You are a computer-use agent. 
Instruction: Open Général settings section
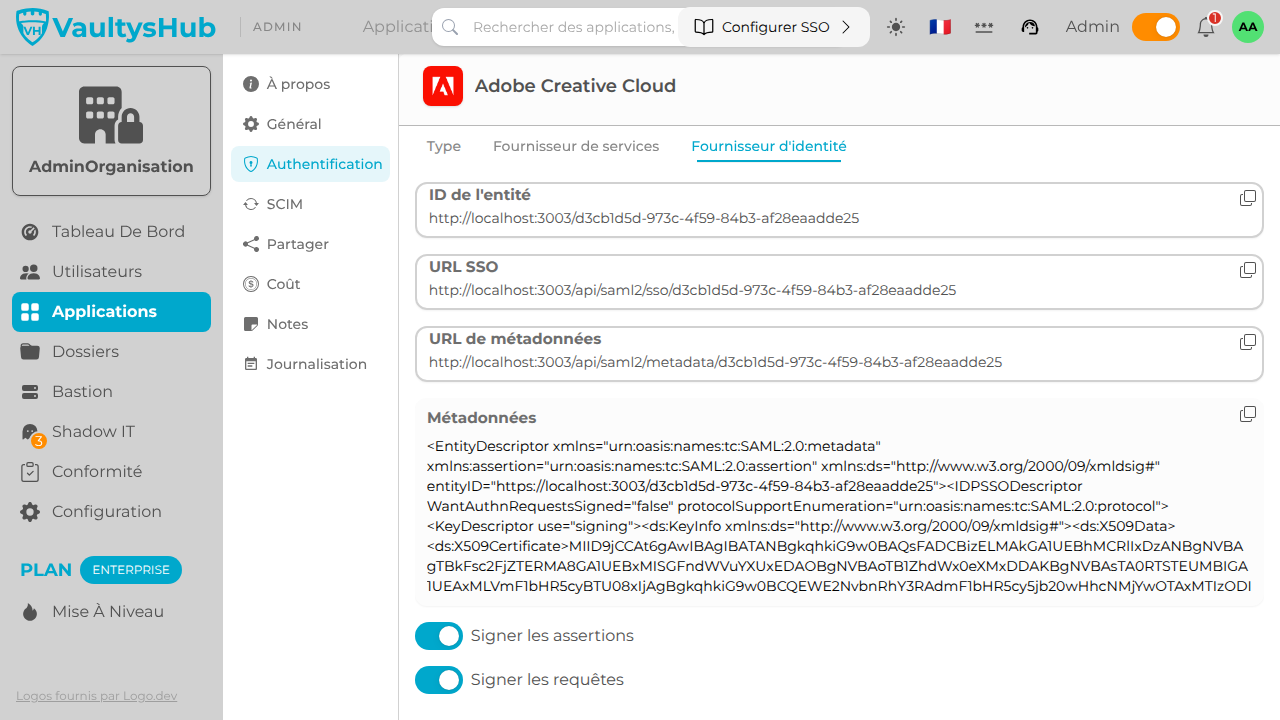click(x=310, y=124)
